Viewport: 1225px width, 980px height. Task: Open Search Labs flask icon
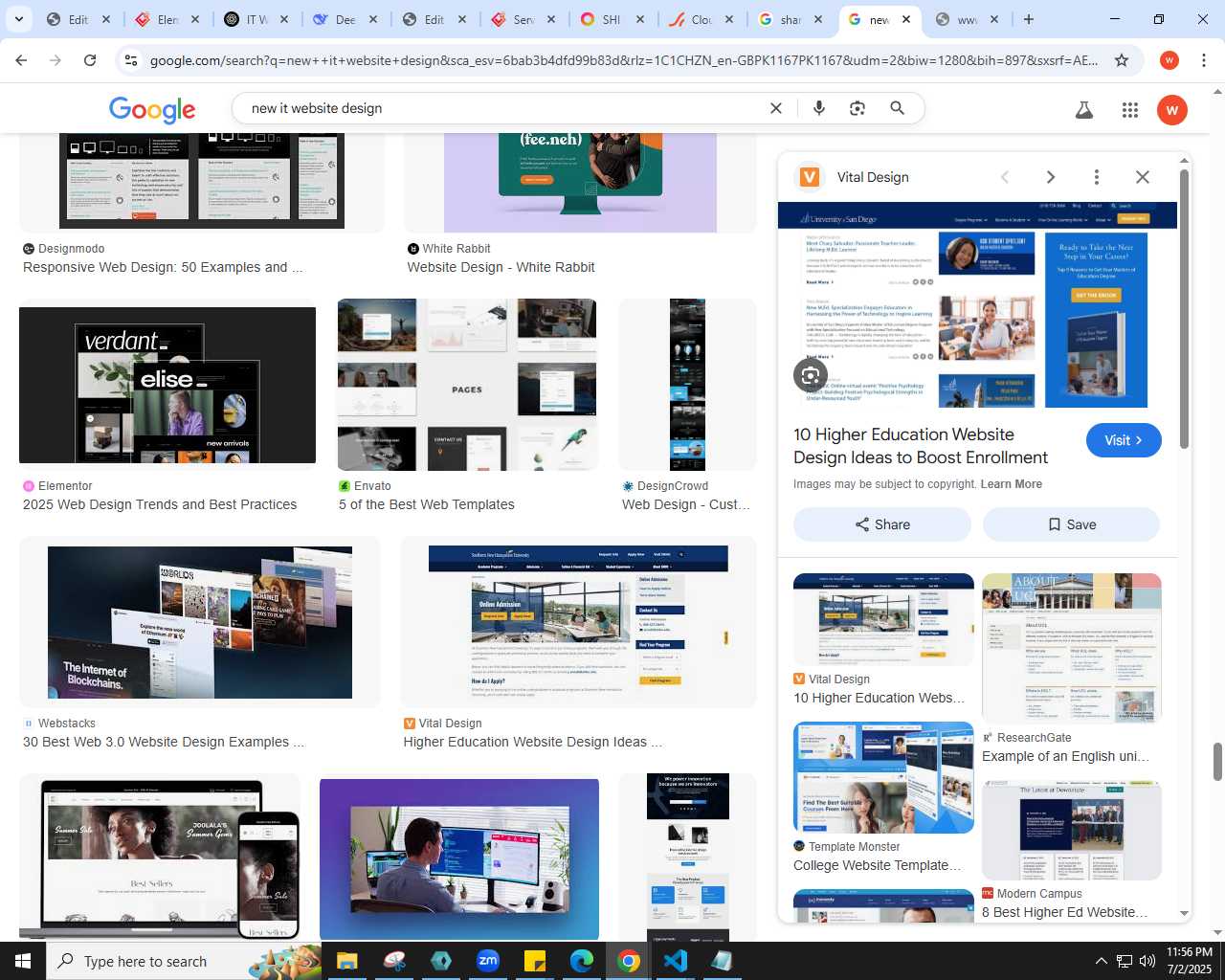pos(1083,110)
